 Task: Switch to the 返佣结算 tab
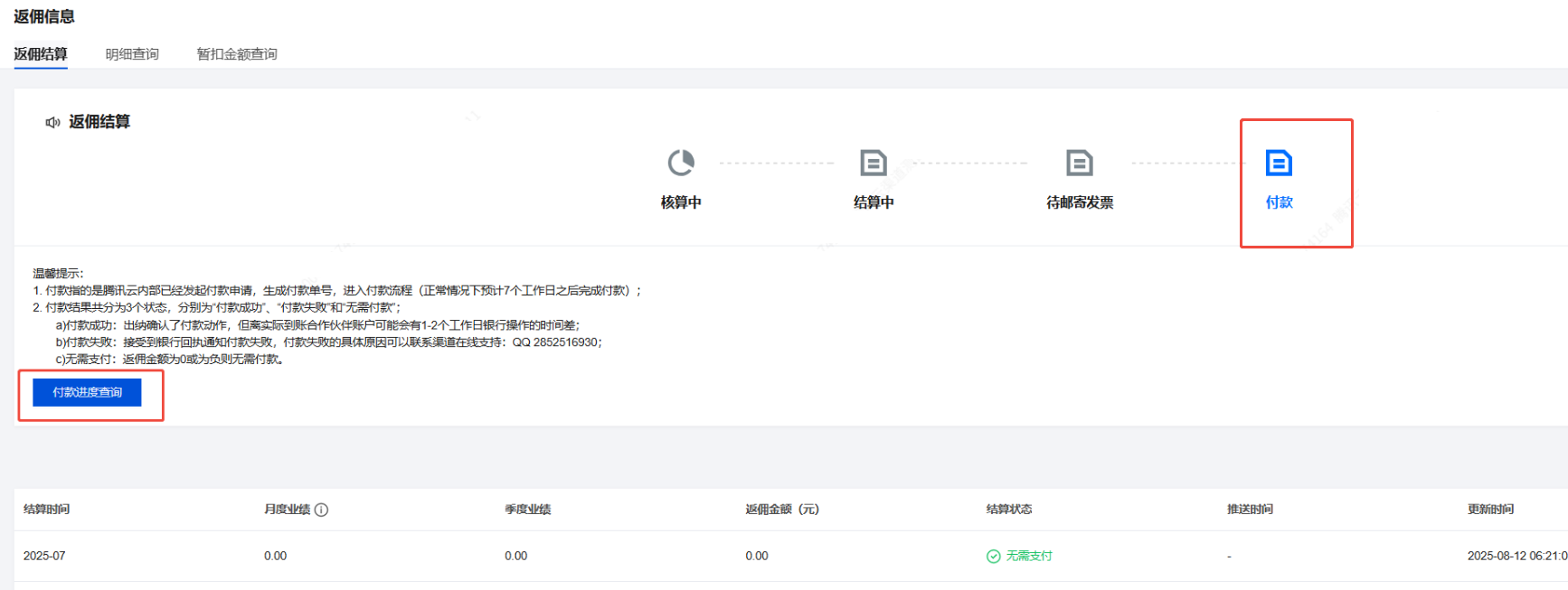click(41, 54)
